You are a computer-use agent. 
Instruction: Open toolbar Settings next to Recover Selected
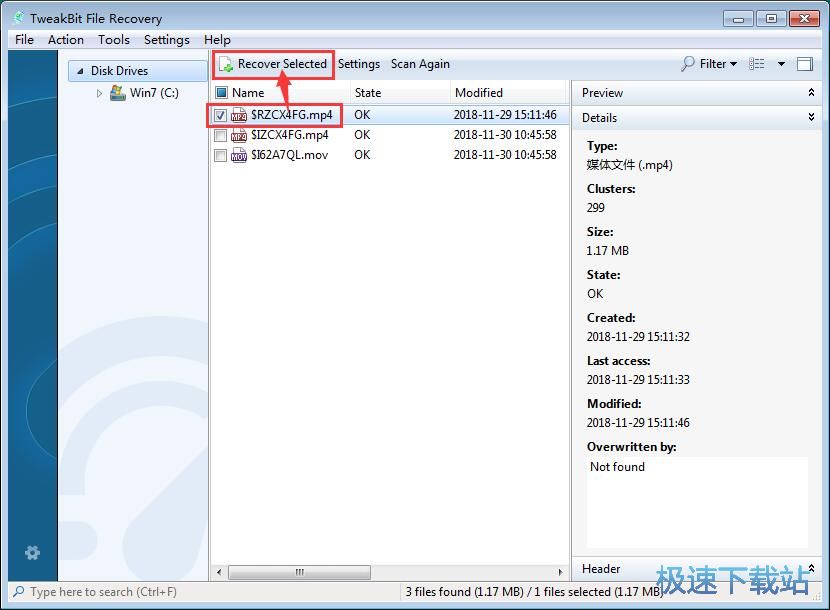click(359, 64)
